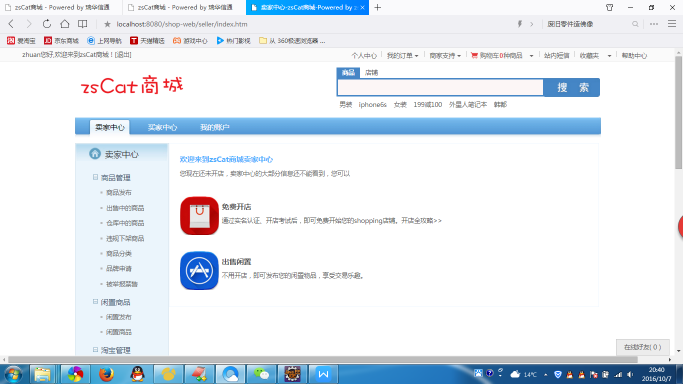The image size is (683, 384).
Task: Open the 爱淘宝 bookmark
Action: [x=21, y=40]
